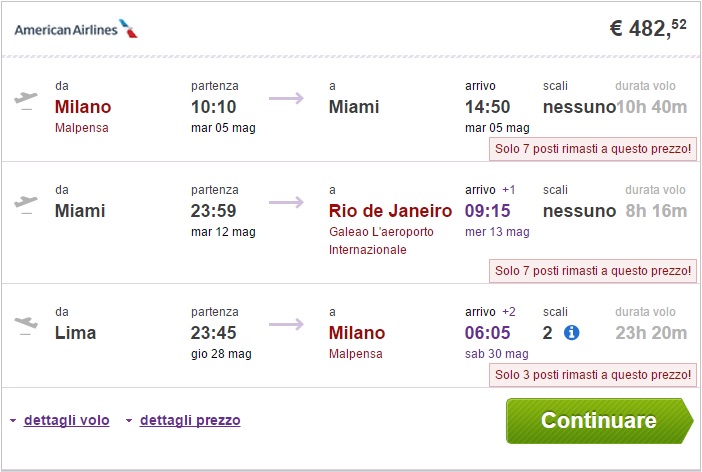Viewport: 702px width, 472px height.
Task: Click the arrow between Milano and Miami
Action: click(x=286, y=97)
